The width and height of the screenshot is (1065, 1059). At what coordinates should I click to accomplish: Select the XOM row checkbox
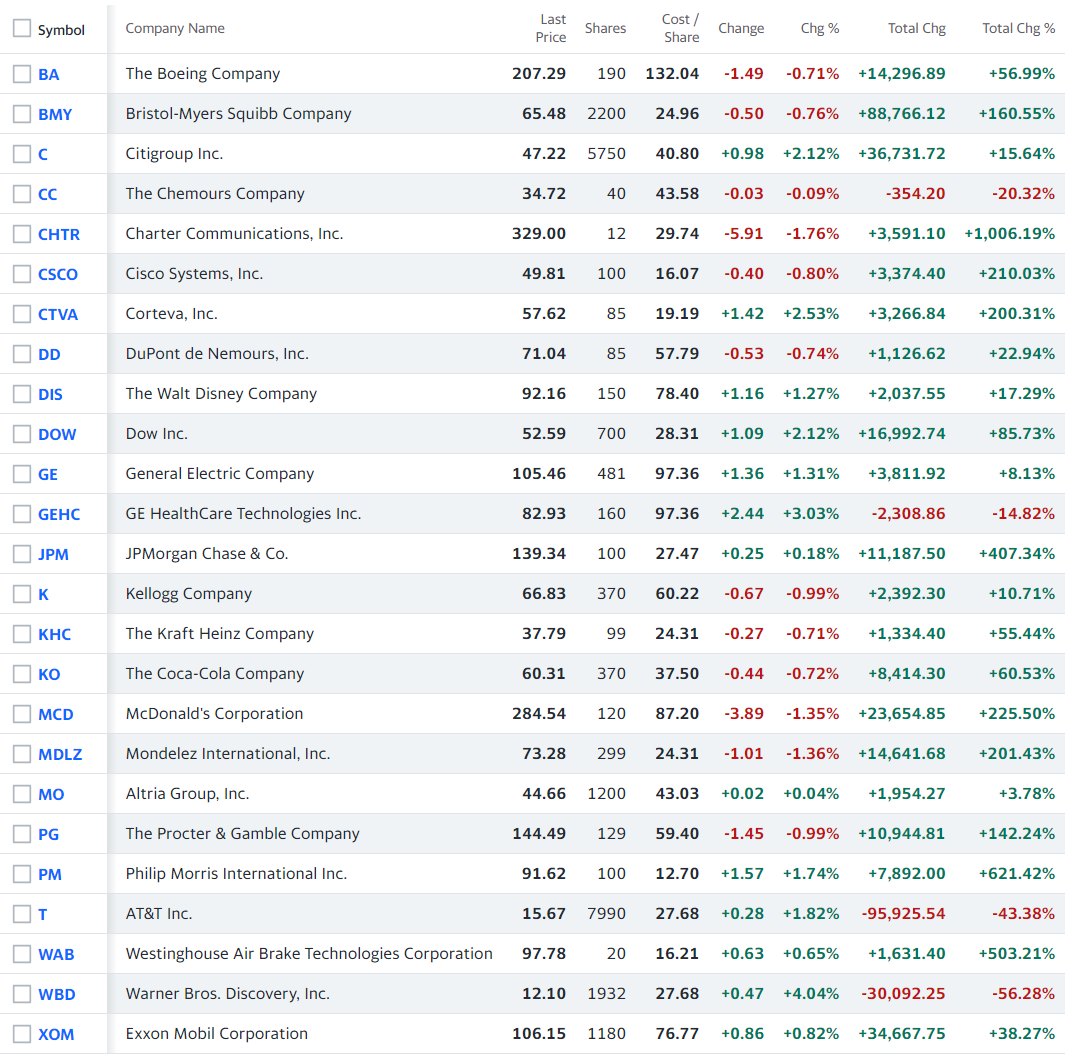(22, 1034)
